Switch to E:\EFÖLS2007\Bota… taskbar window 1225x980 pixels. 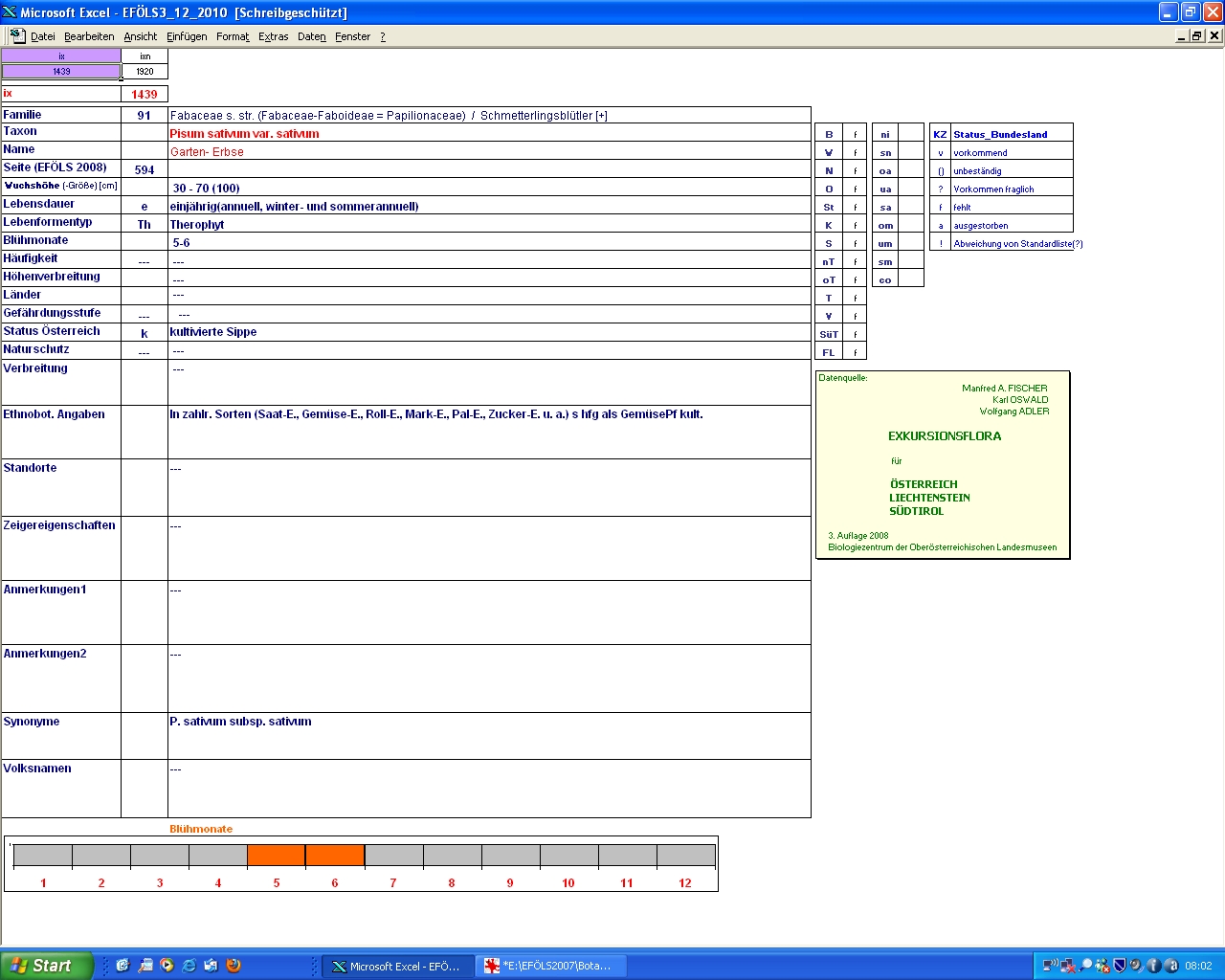[x=550, y=967]
